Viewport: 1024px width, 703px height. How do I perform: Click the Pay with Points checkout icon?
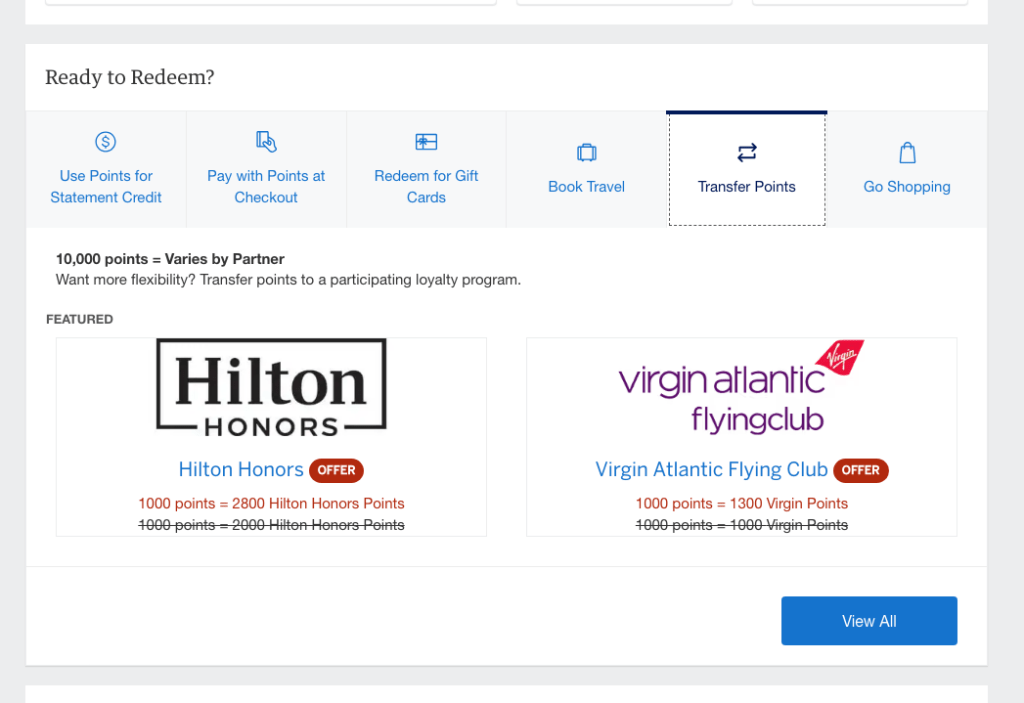point(266,141)
